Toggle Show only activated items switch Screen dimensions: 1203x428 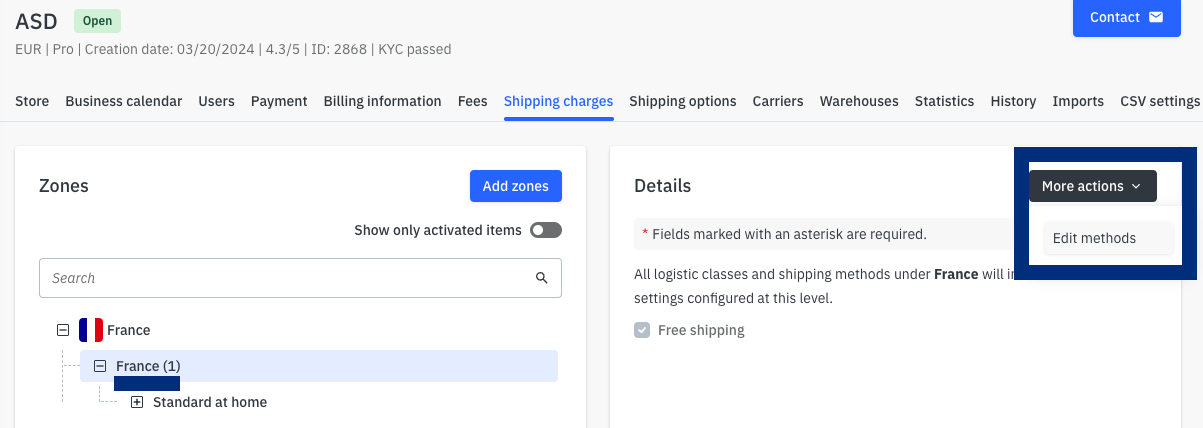point(546,230)
